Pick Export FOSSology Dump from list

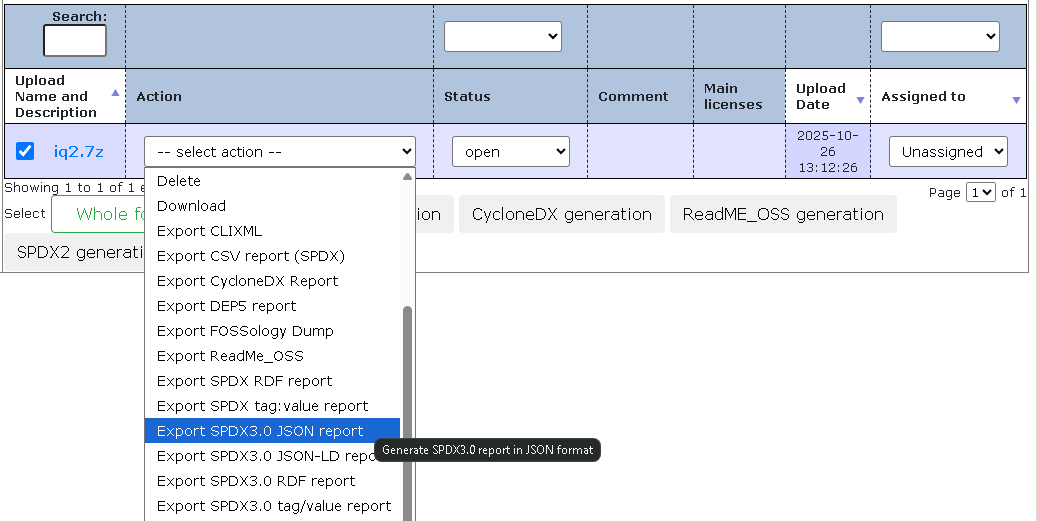tap(245, 331)
